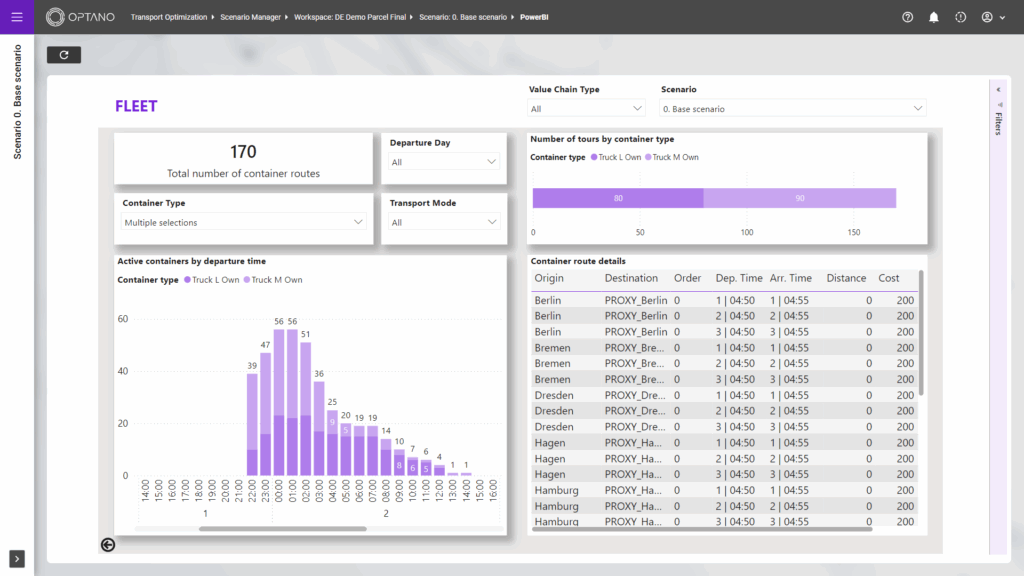
Task: Select the PowerBI breadcrumb entry
Action: [530, 16]
